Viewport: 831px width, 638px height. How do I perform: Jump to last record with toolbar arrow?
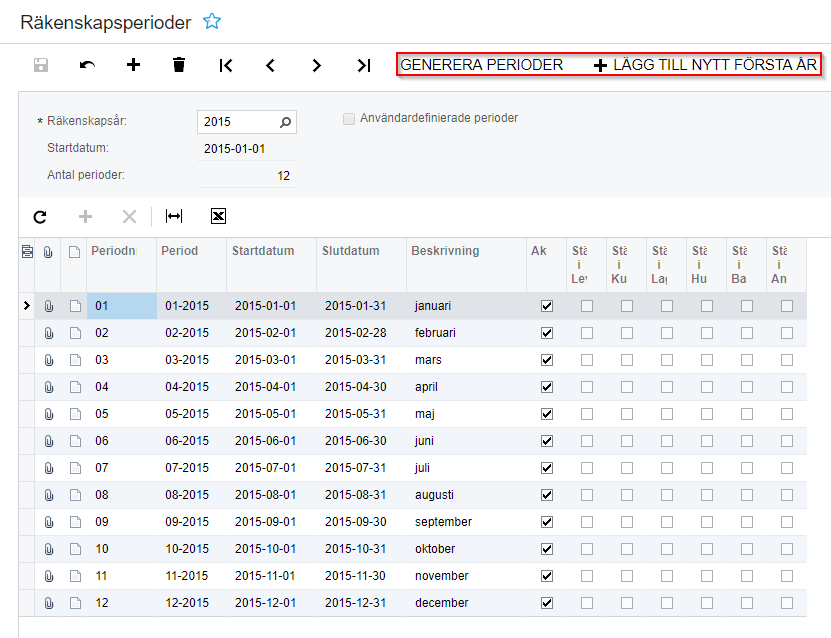coord(364,65)
